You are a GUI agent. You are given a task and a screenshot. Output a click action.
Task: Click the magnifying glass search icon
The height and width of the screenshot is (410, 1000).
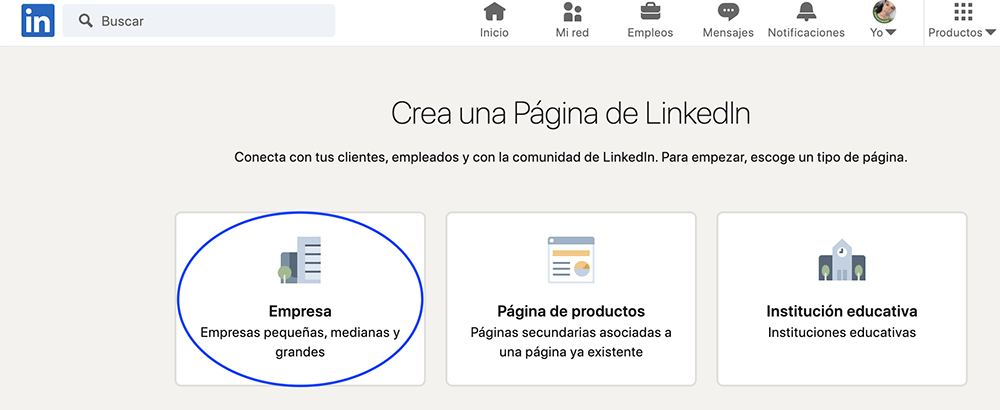tap(85, 20)
